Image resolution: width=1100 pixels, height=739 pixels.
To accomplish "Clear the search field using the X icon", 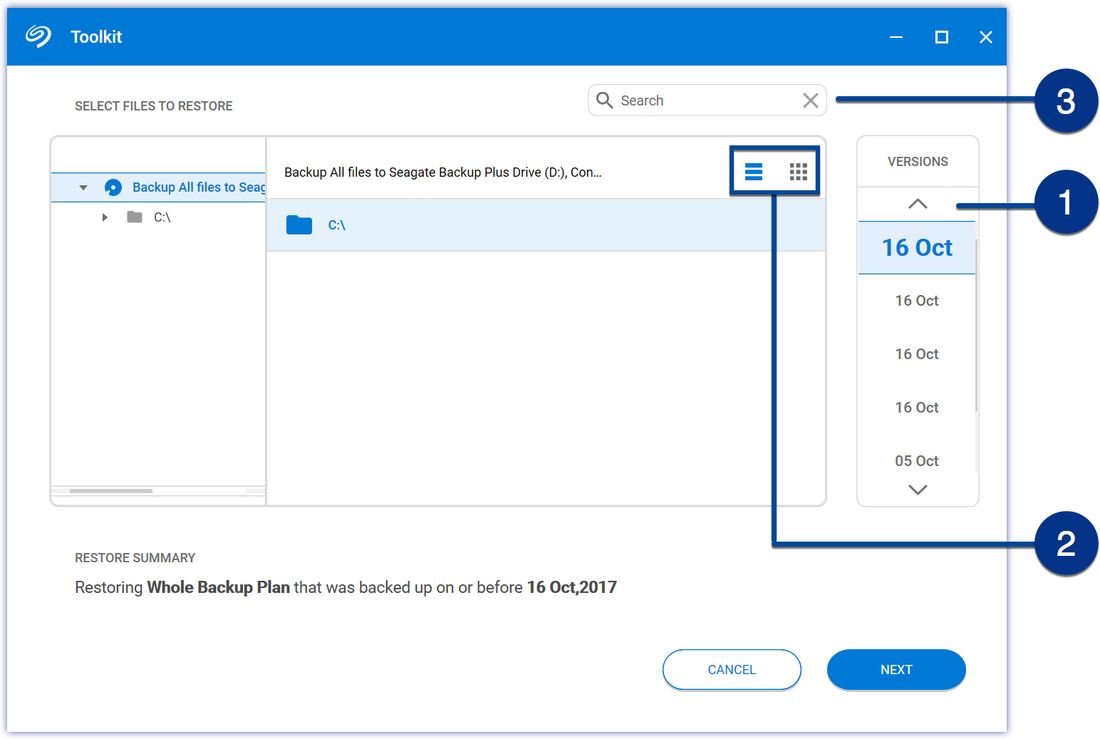I will pyautogui.click(x=810, y=100).
